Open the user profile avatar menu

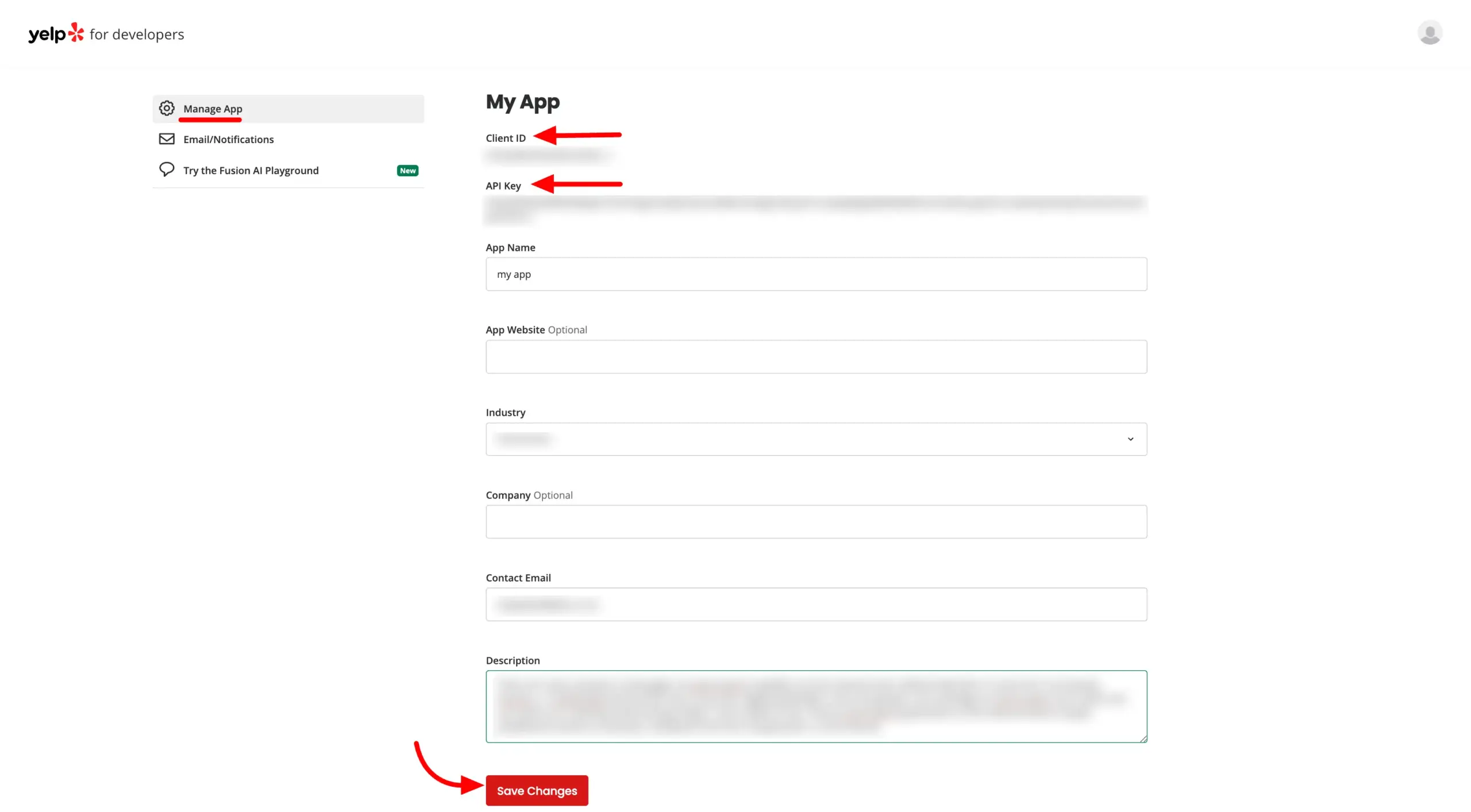click(1430, 33)
